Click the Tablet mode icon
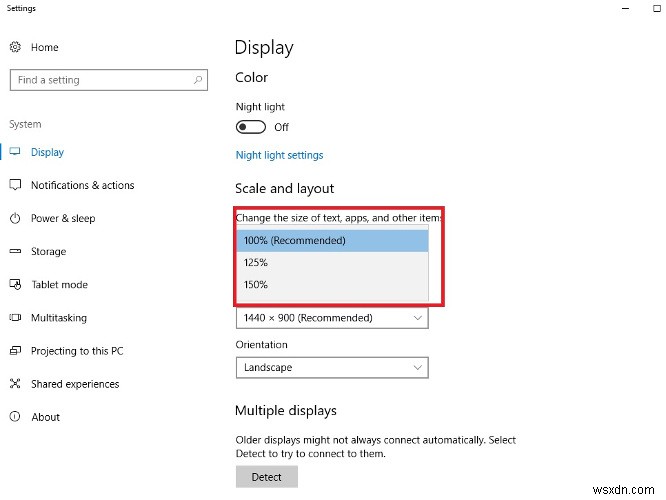 [x=15, y=284]
